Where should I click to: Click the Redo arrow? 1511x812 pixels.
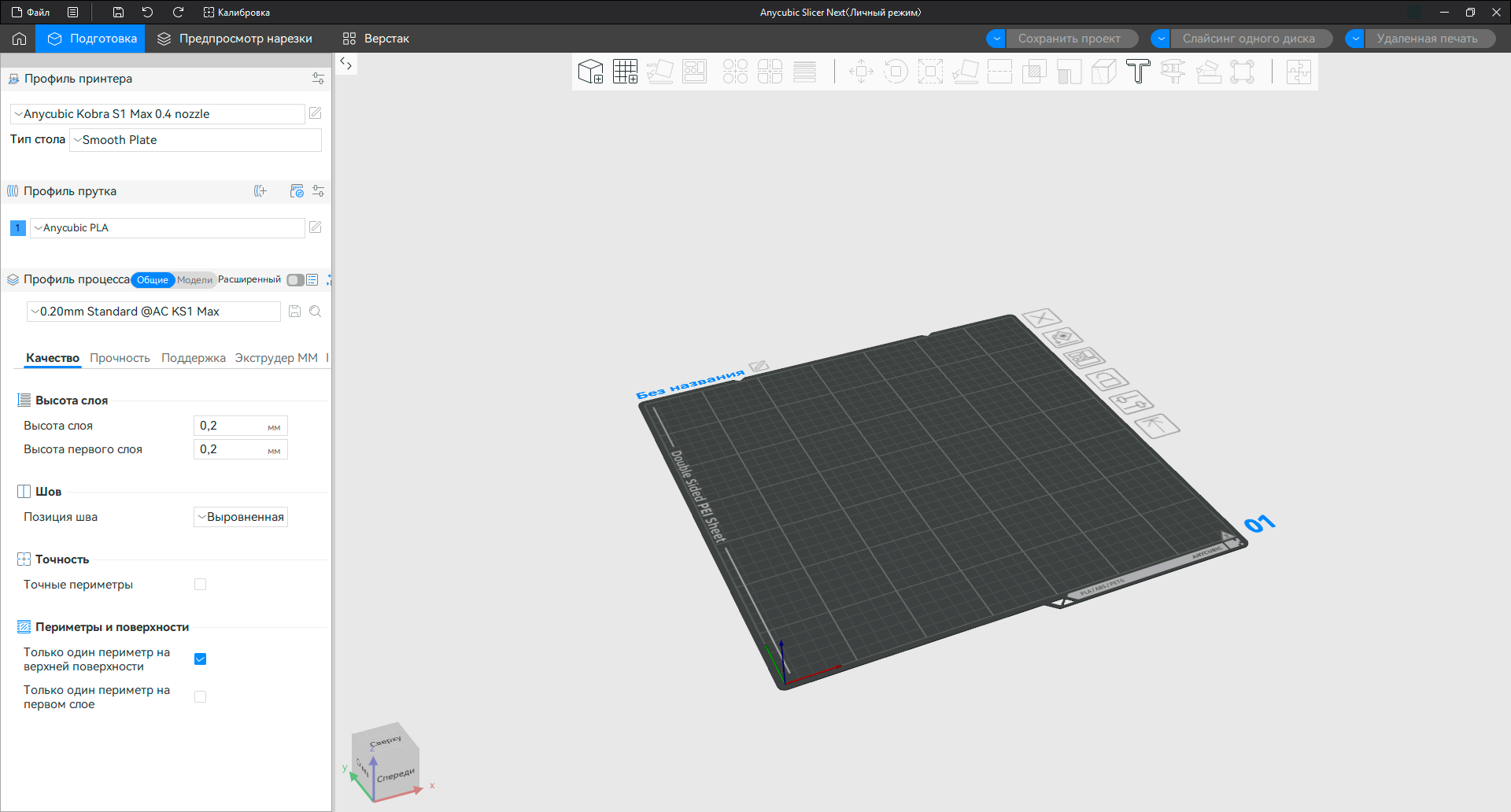(x=178, y=13)
